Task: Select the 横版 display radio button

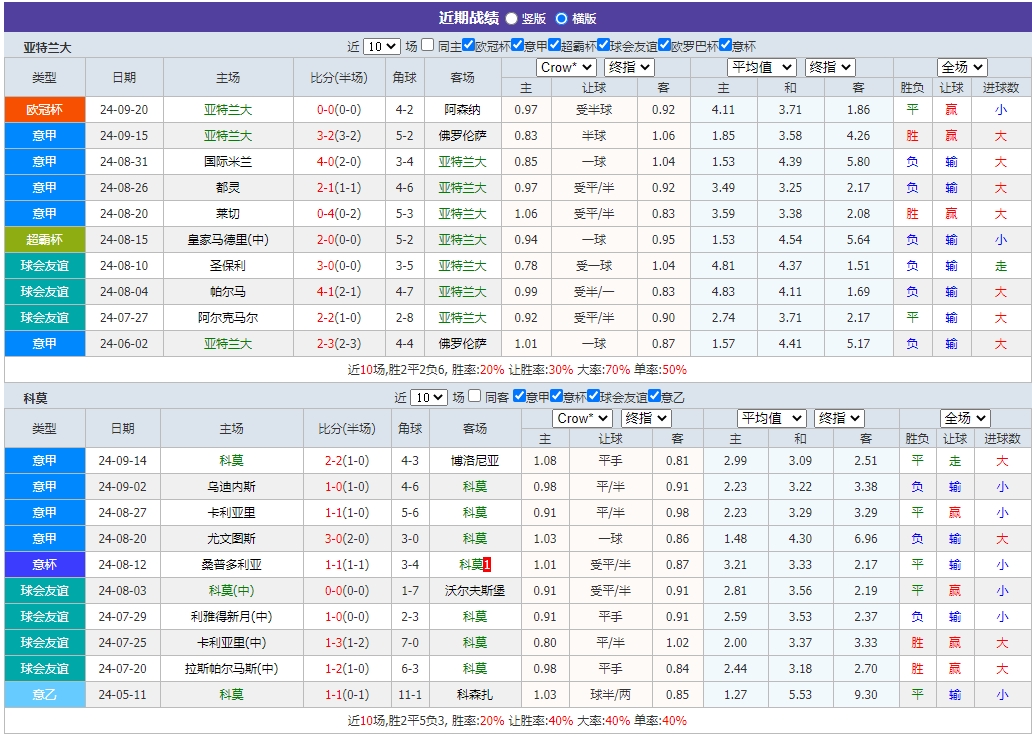Action: pyautogui.click(x=560, y=16)
